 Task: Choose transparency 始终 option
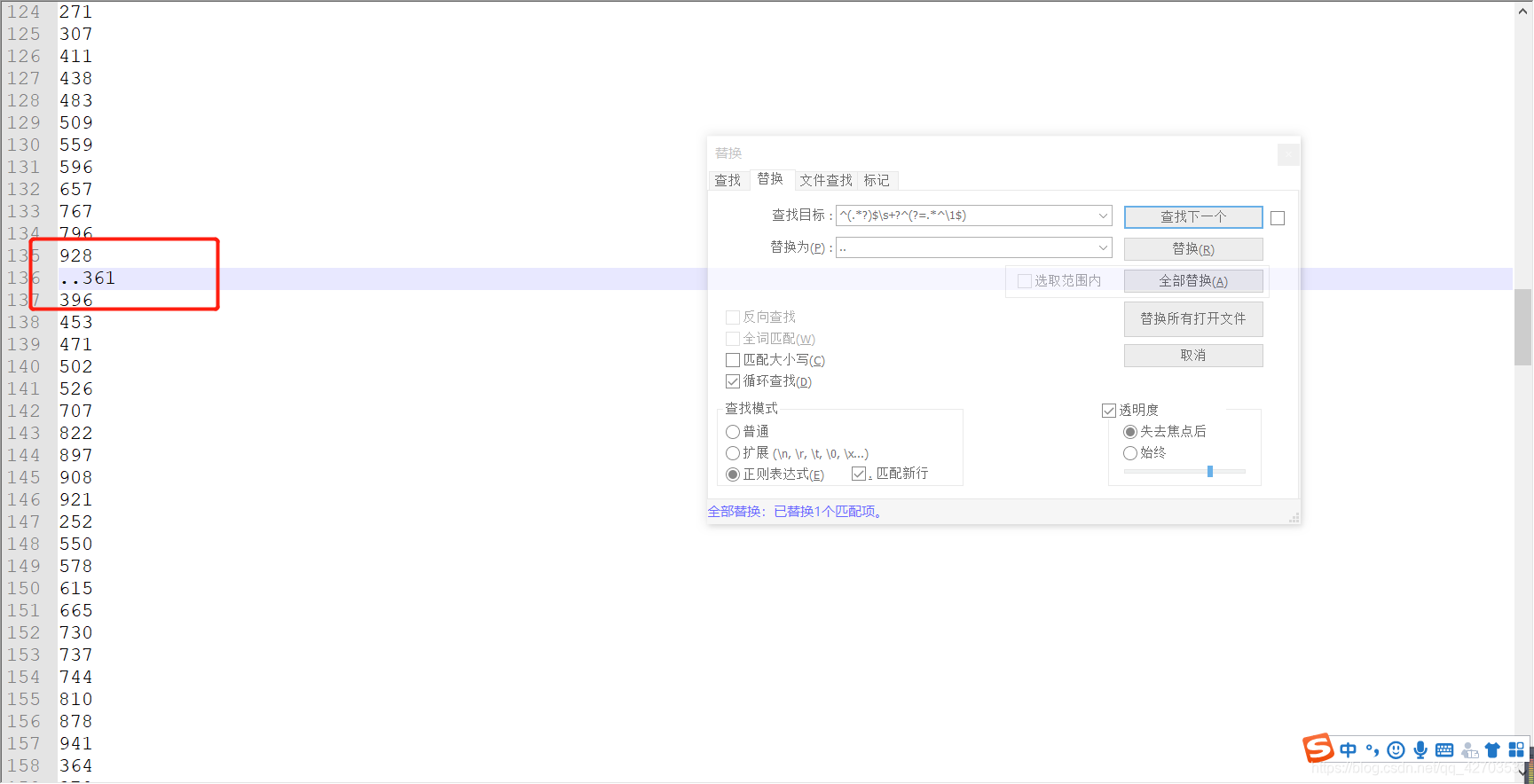tap(1130, 453)
